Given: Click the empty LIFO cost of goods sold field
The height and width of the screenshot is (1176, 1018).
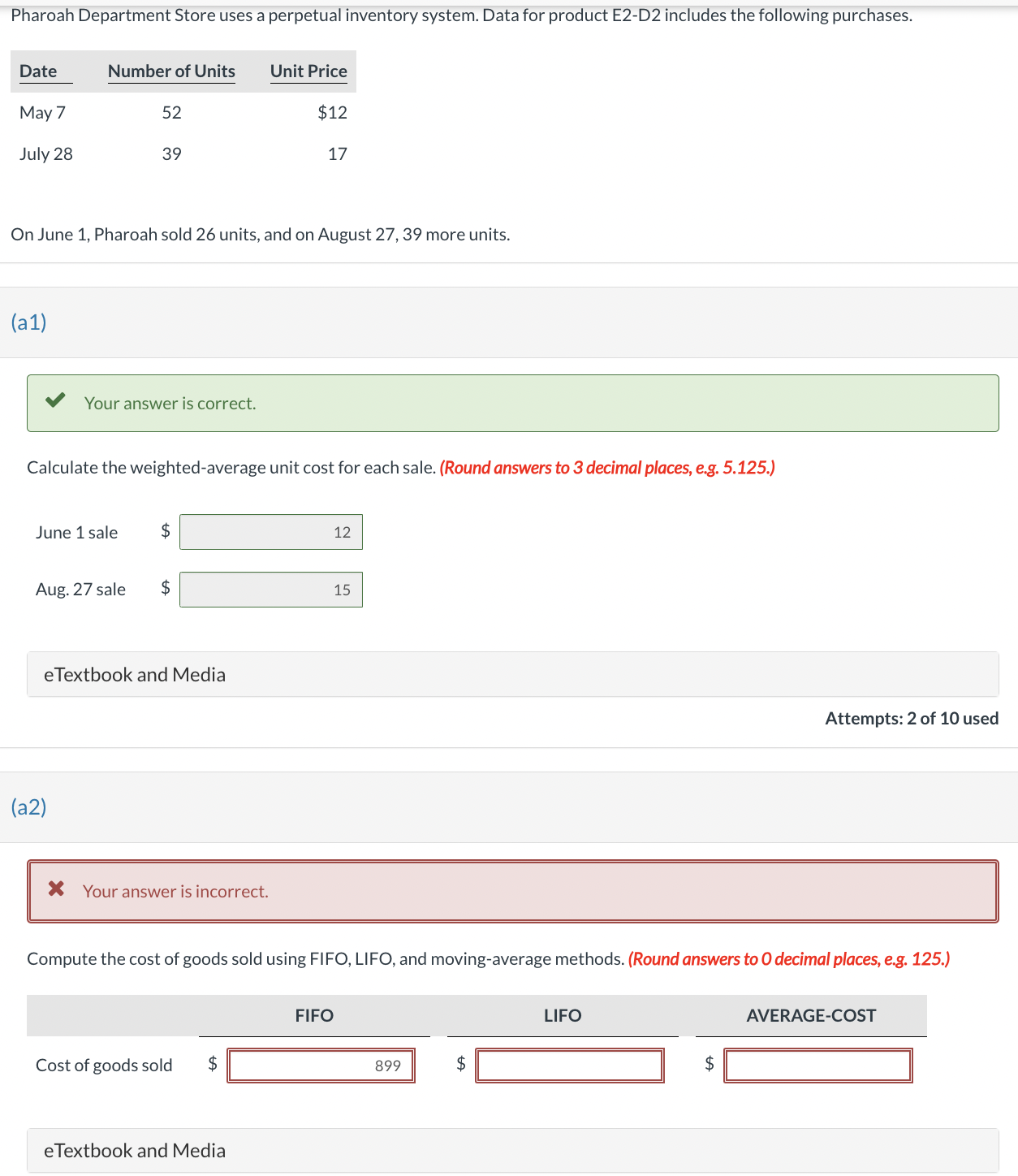Looking at the screenshot, I should (570, 1065).
